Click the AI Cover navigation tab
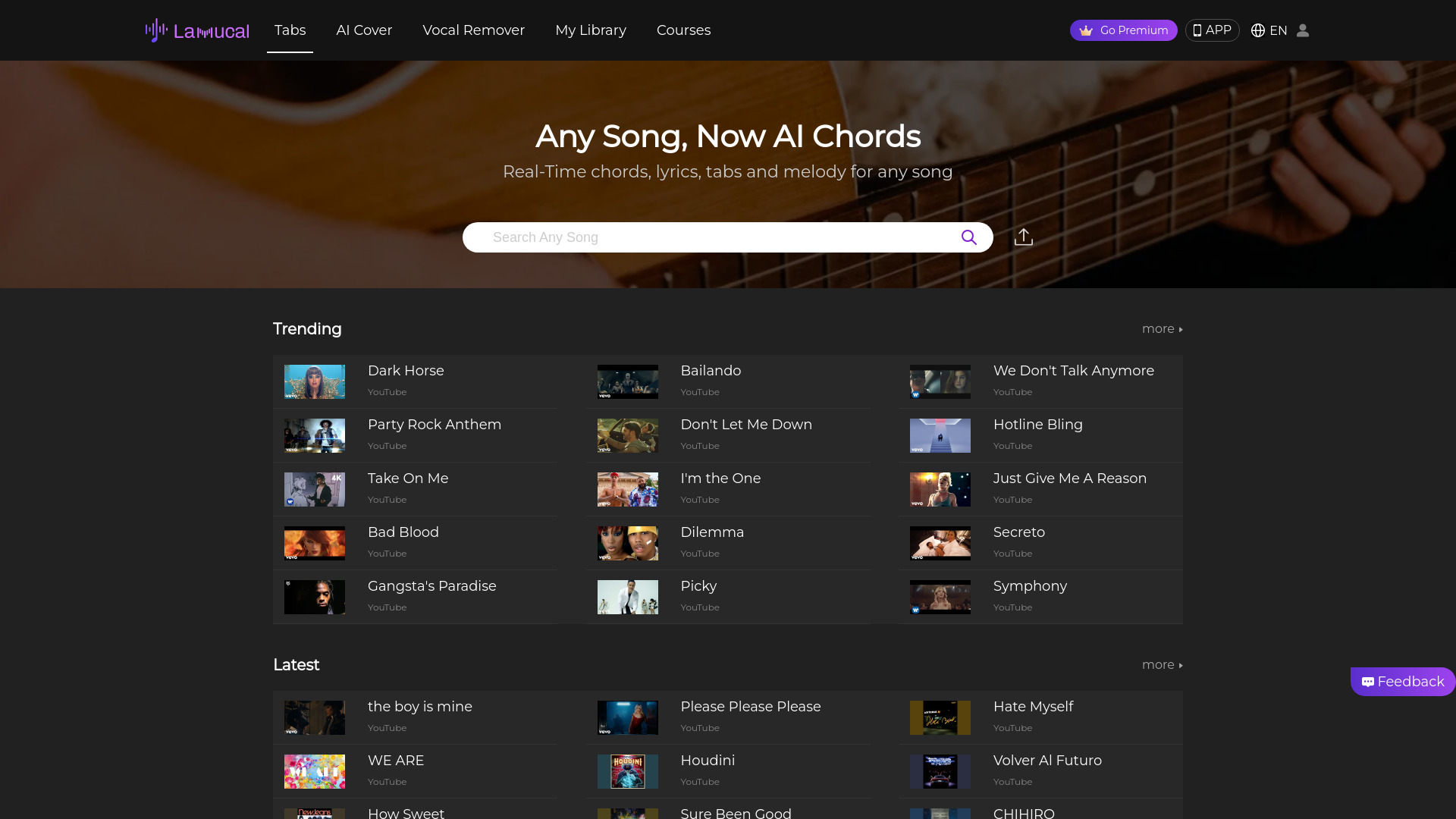 364,30
